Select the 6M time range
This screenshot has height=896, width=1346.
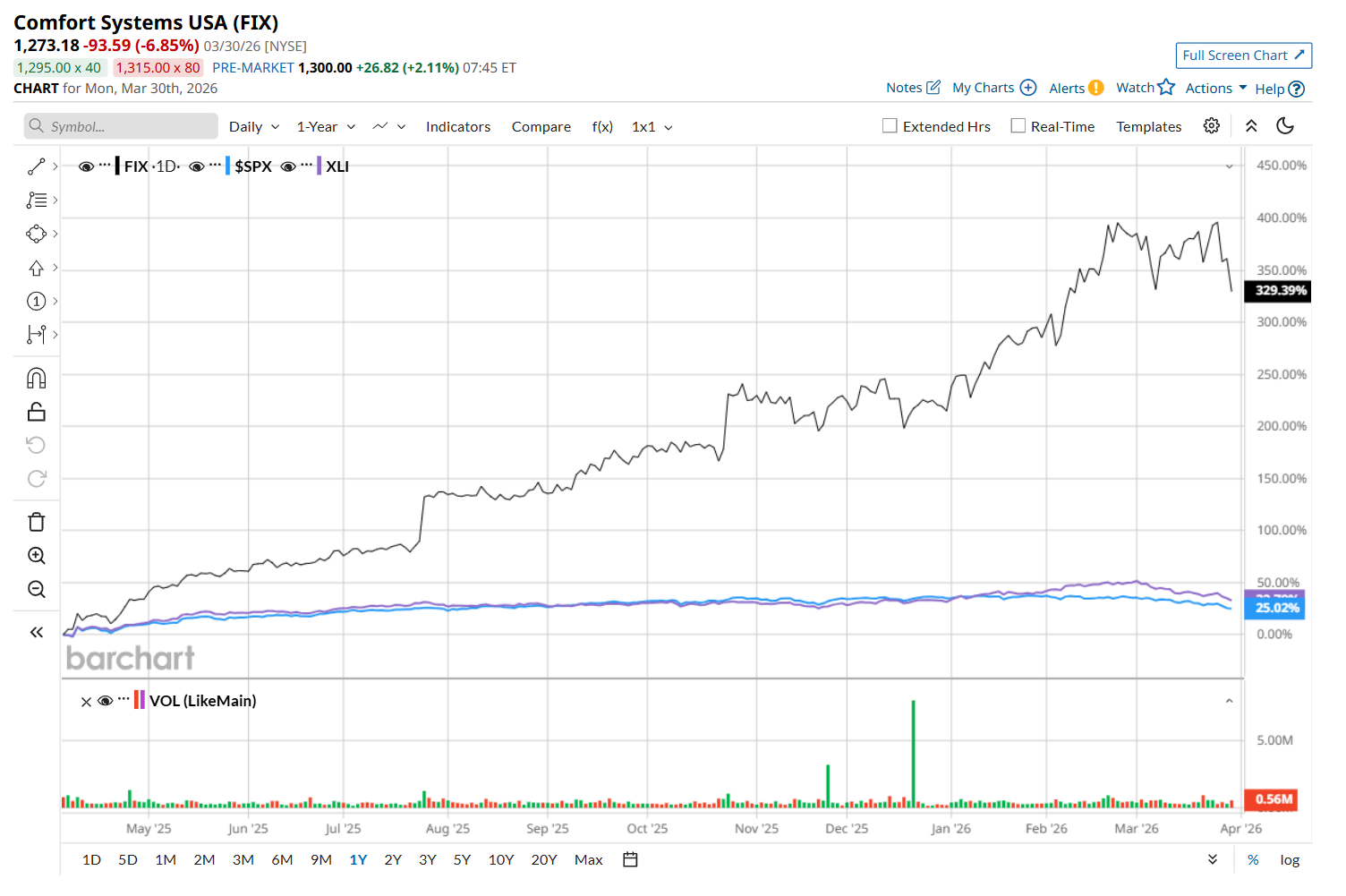(x=282, y=860)
